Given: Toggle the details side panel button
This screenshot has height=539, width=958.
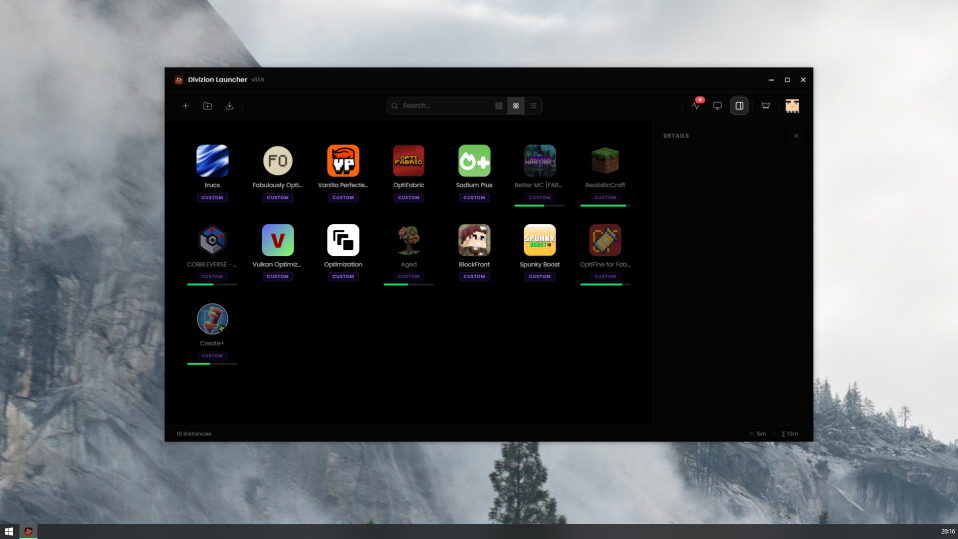Looking at the screenshot, I should pyautogui.click(x=739, y=106).
